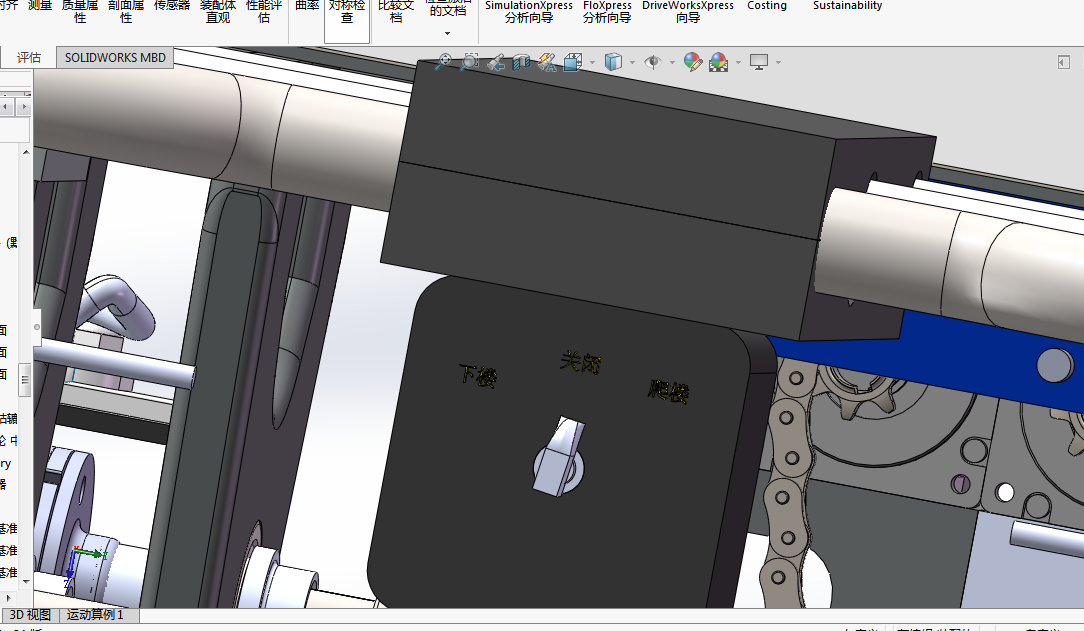Open the Display Style dropdown arrow
This screenshot has height=631, width=1084.
tap(632, 63)
